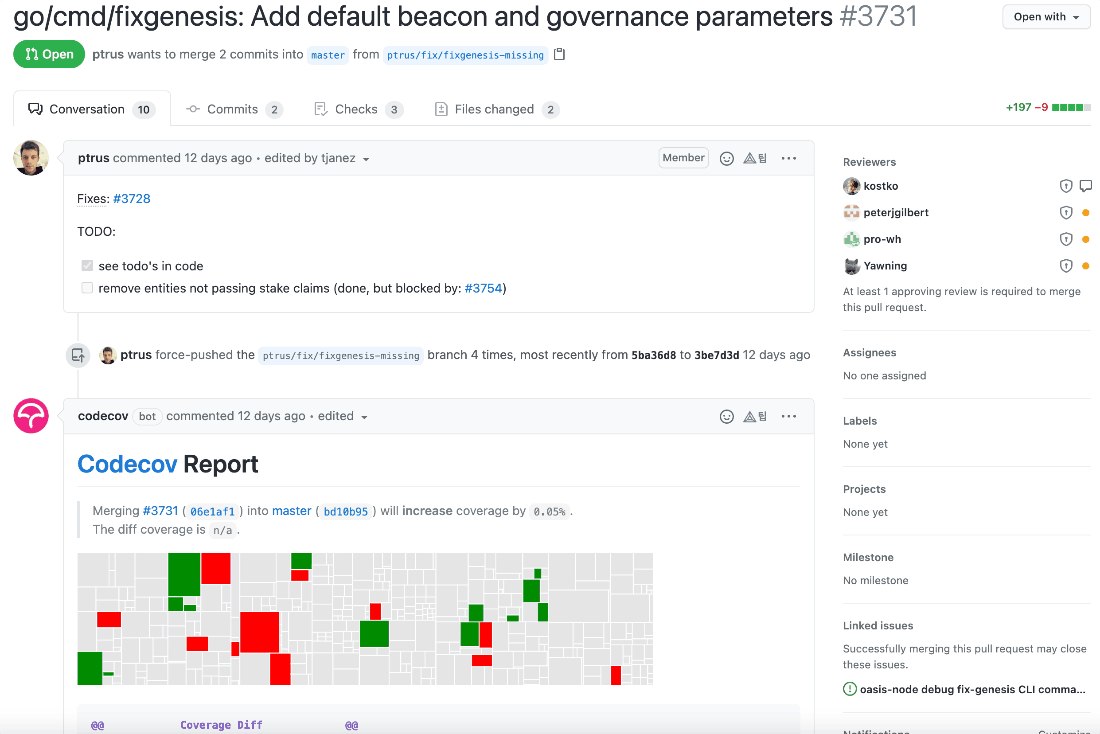Switch to the Conversation tab
Image resolution: width=1100 pixels, height=734 pixels.
pos(92,109)
